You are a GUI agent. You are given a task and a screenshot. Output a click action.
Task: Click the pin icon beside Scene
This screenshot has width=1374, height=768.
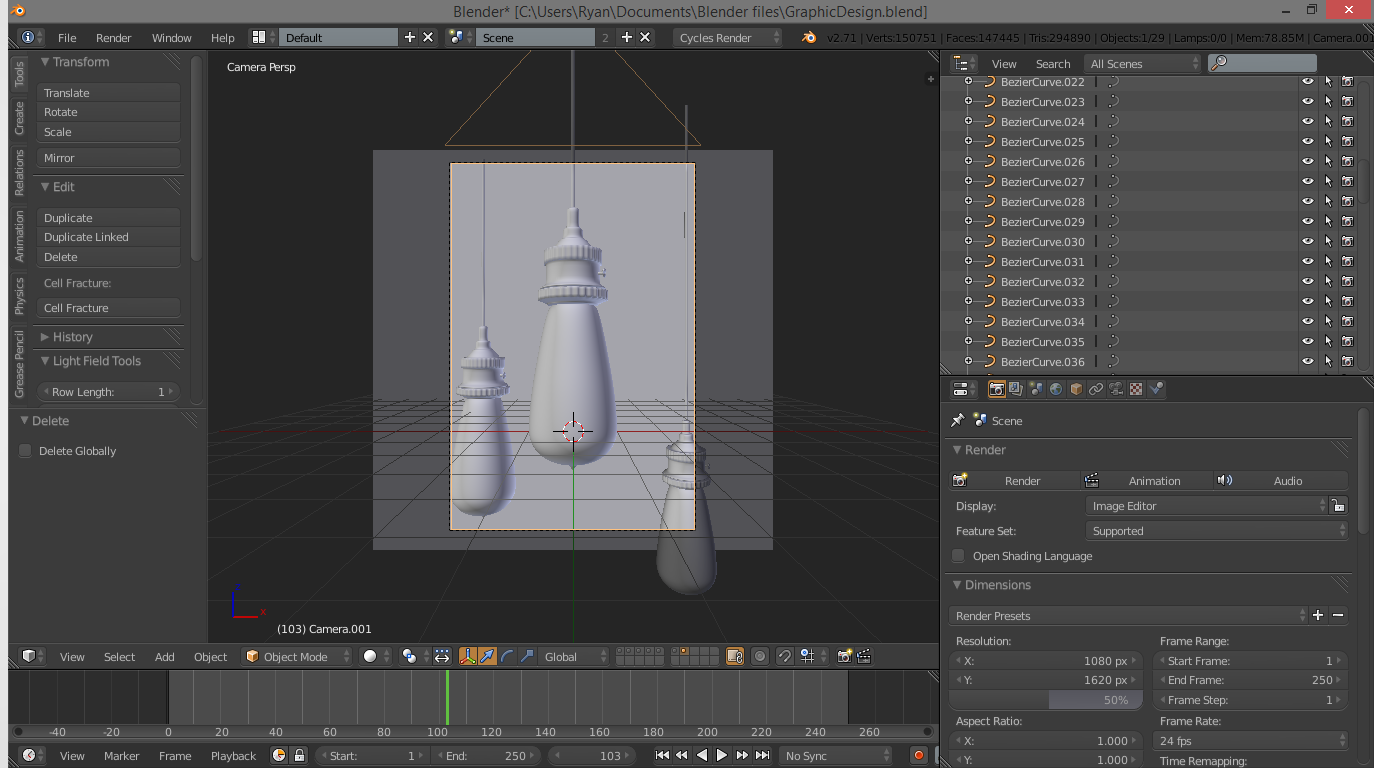957,421
